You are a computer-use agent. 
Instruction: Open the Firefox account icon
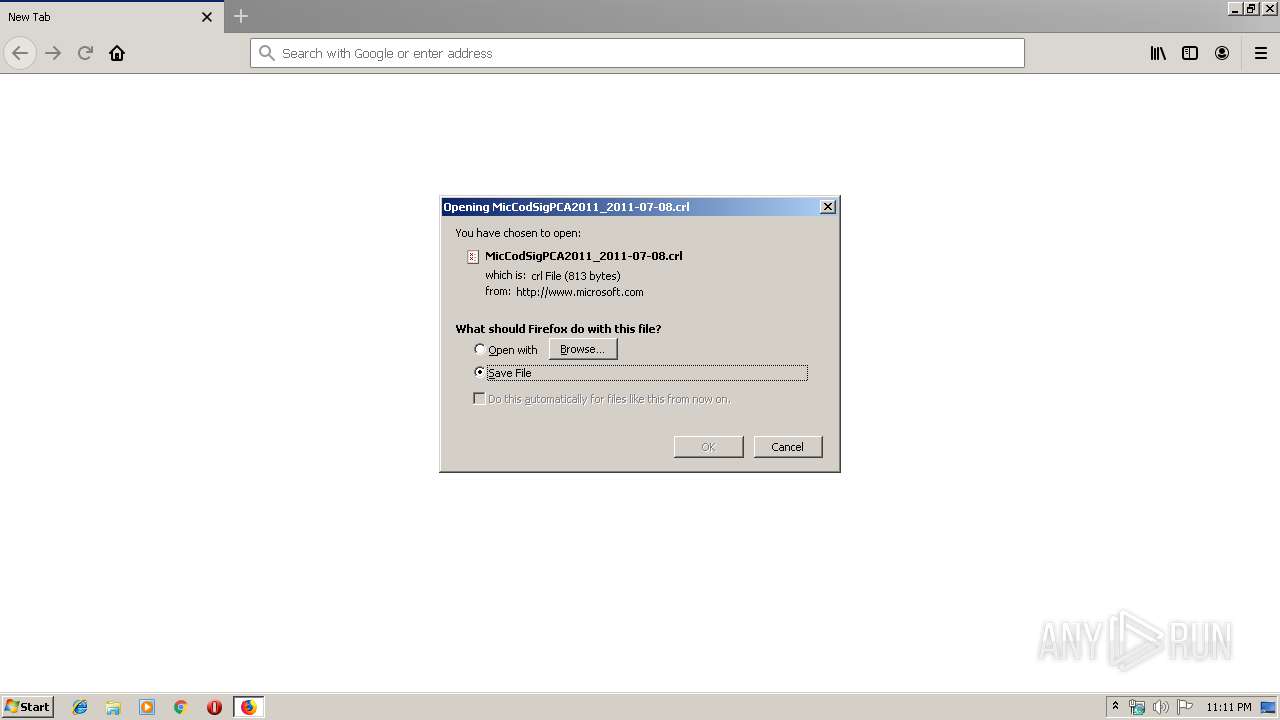[x=1222, y=53]
